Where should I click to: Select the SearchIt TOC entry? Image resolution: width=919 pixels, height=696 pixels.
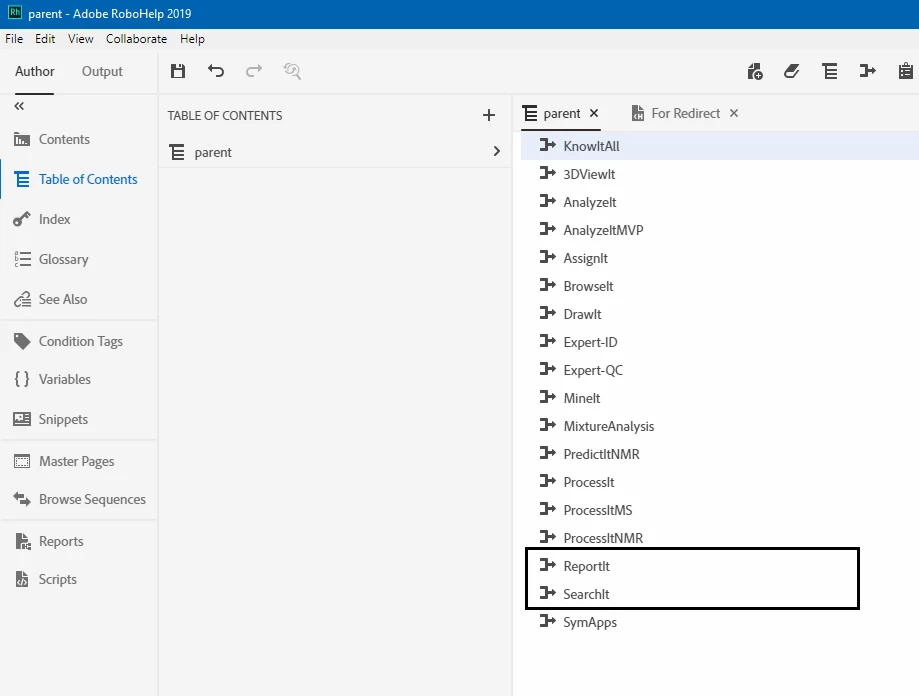pos(720,594)
